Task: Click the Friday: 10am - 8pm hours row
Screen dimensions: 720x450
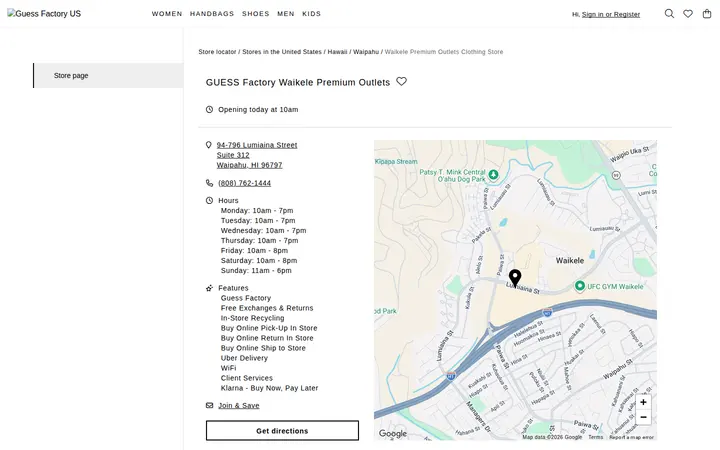Action: (x=254, y=250)
